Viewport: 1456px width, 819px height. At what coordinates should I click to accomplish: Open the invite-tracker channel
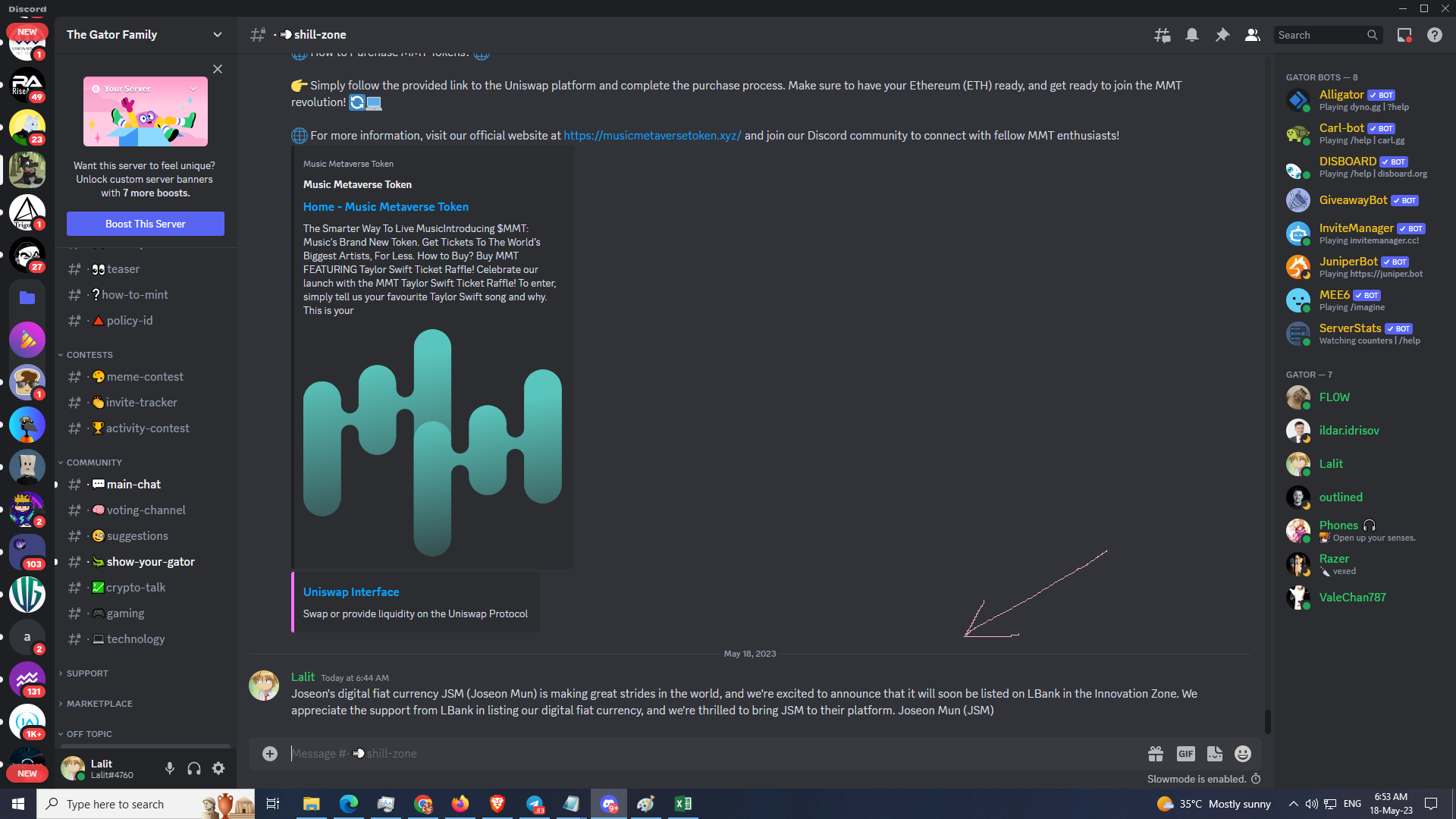[x=146, y=403]
